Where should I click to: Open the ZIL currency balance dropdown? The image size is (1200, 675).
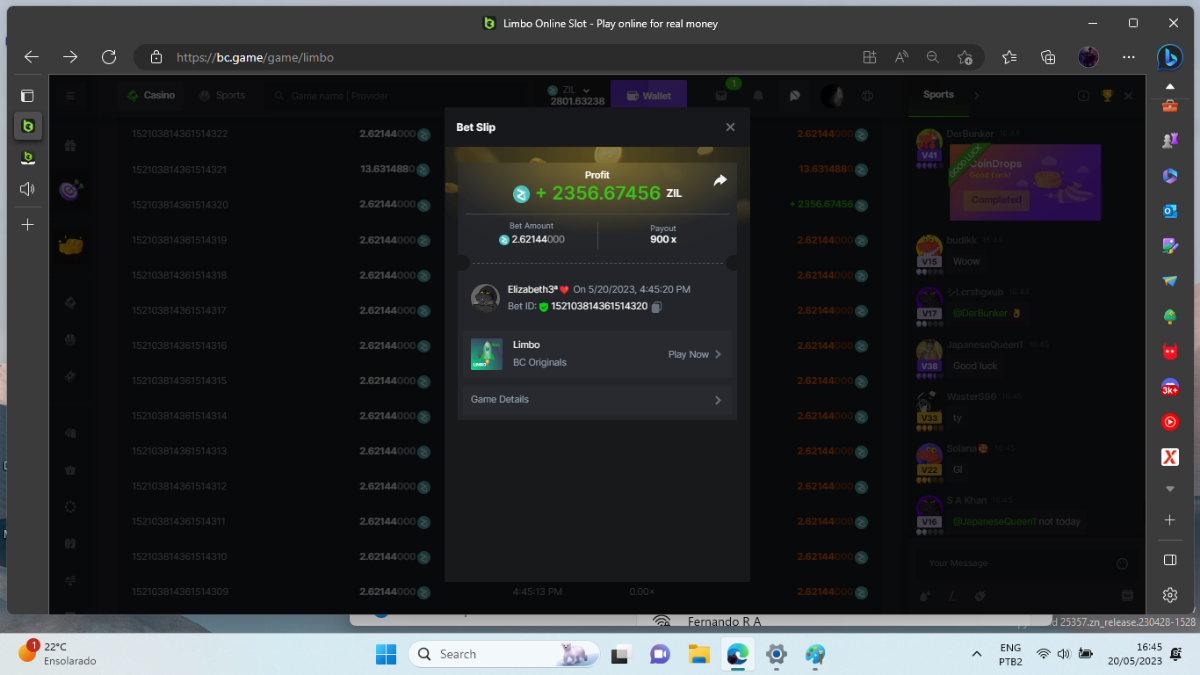click(x=577, y=95)
